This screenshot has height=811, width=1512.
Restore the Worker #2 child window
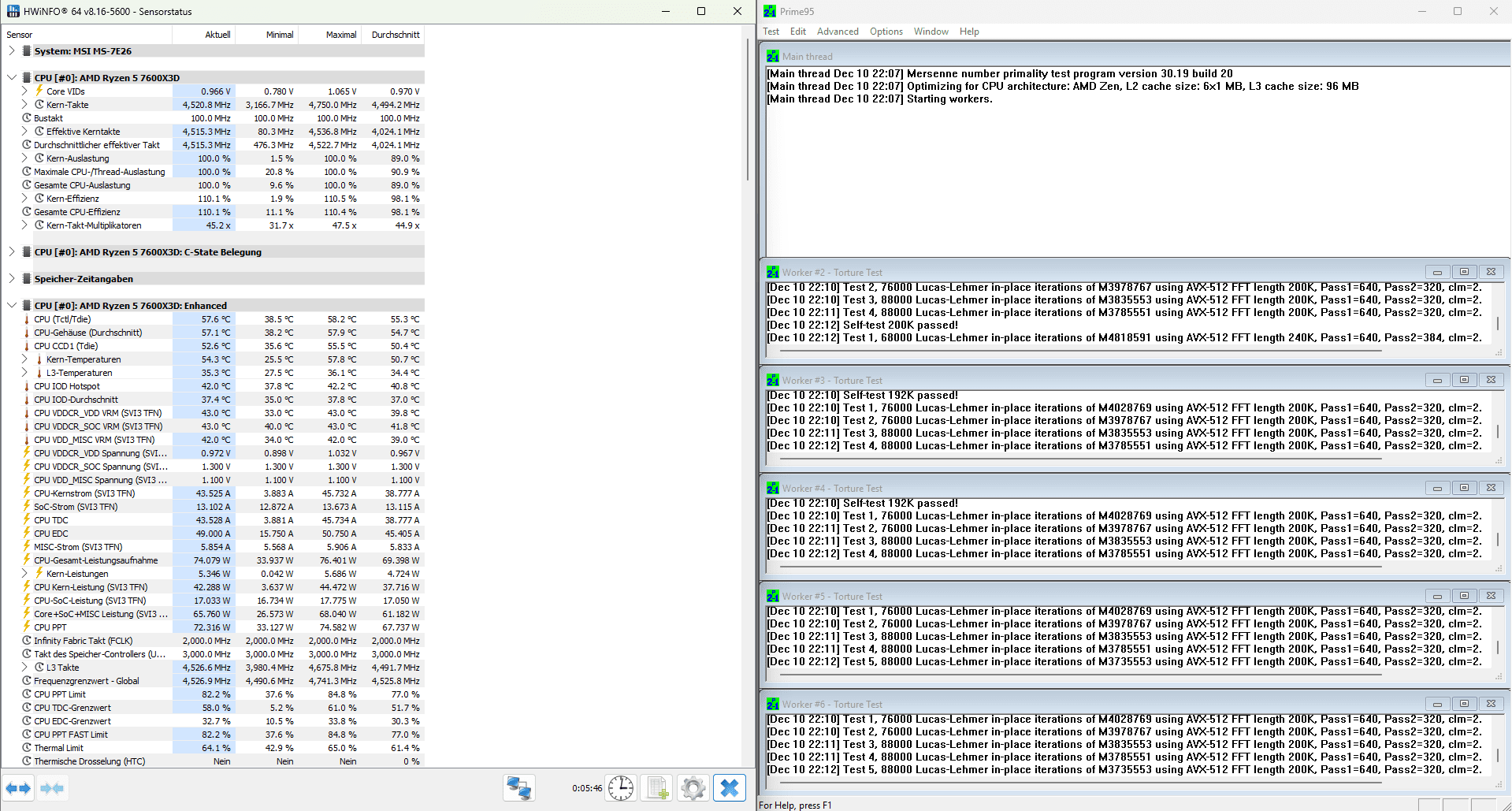[1464, 272]
